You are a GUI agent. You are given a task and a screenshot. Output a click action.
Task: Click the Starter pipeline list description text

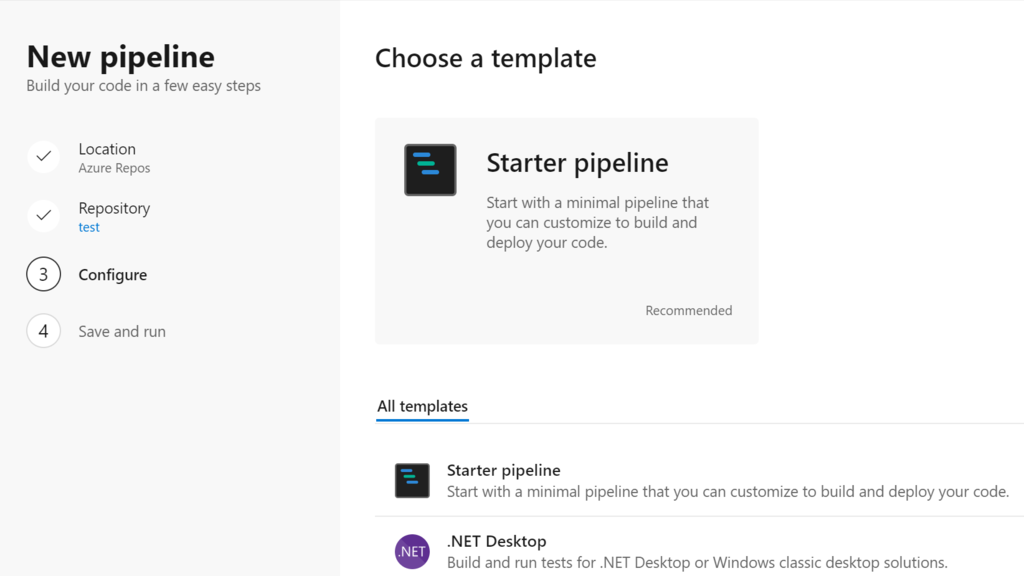pyautogui.click(x=727, y=491)
